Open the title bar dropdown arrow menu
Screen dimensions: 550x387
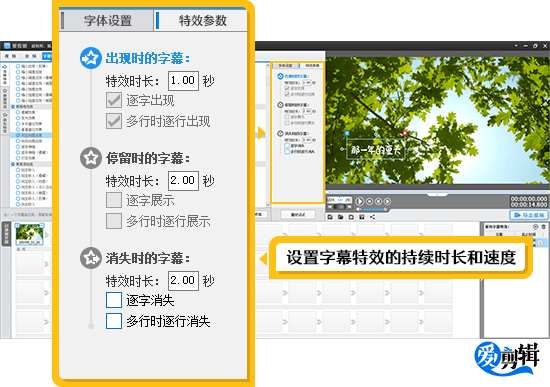coord(516,46)
